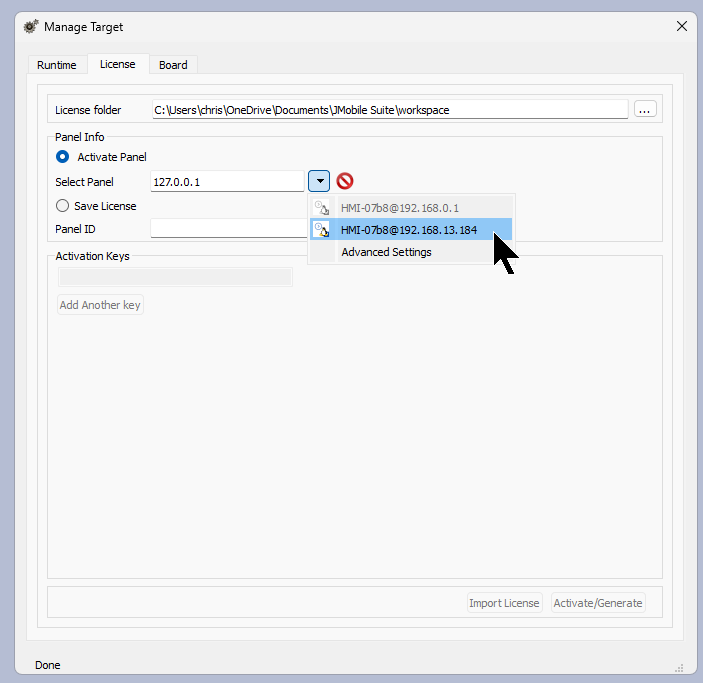This screenshot has height=683, width=703.
Task: Close the Manage Target dialog
Action: pyautogui.click(x=681, y=26)
